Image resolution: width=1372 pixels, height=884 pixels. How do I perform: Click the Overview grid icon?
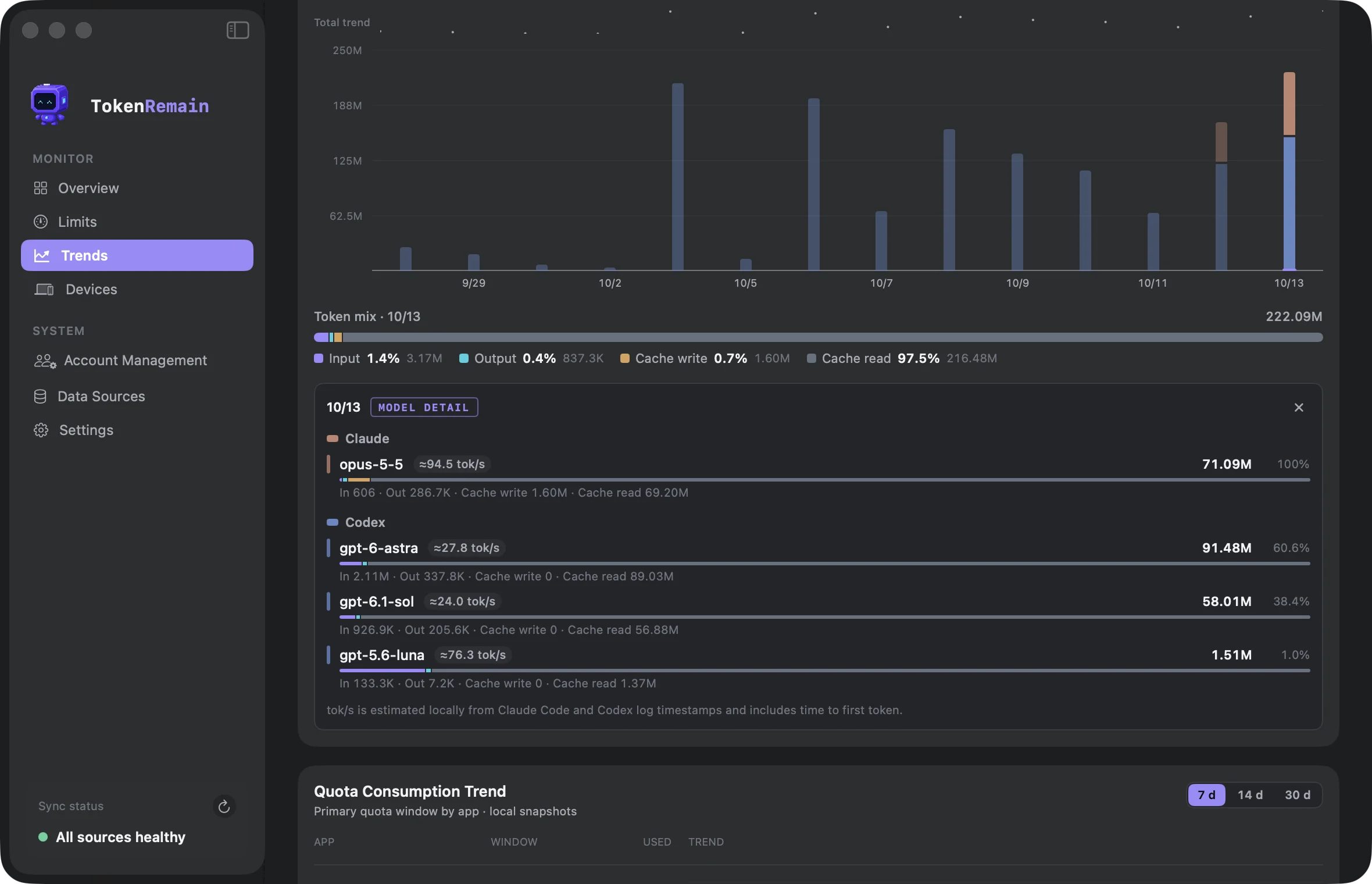coord(40,188)
